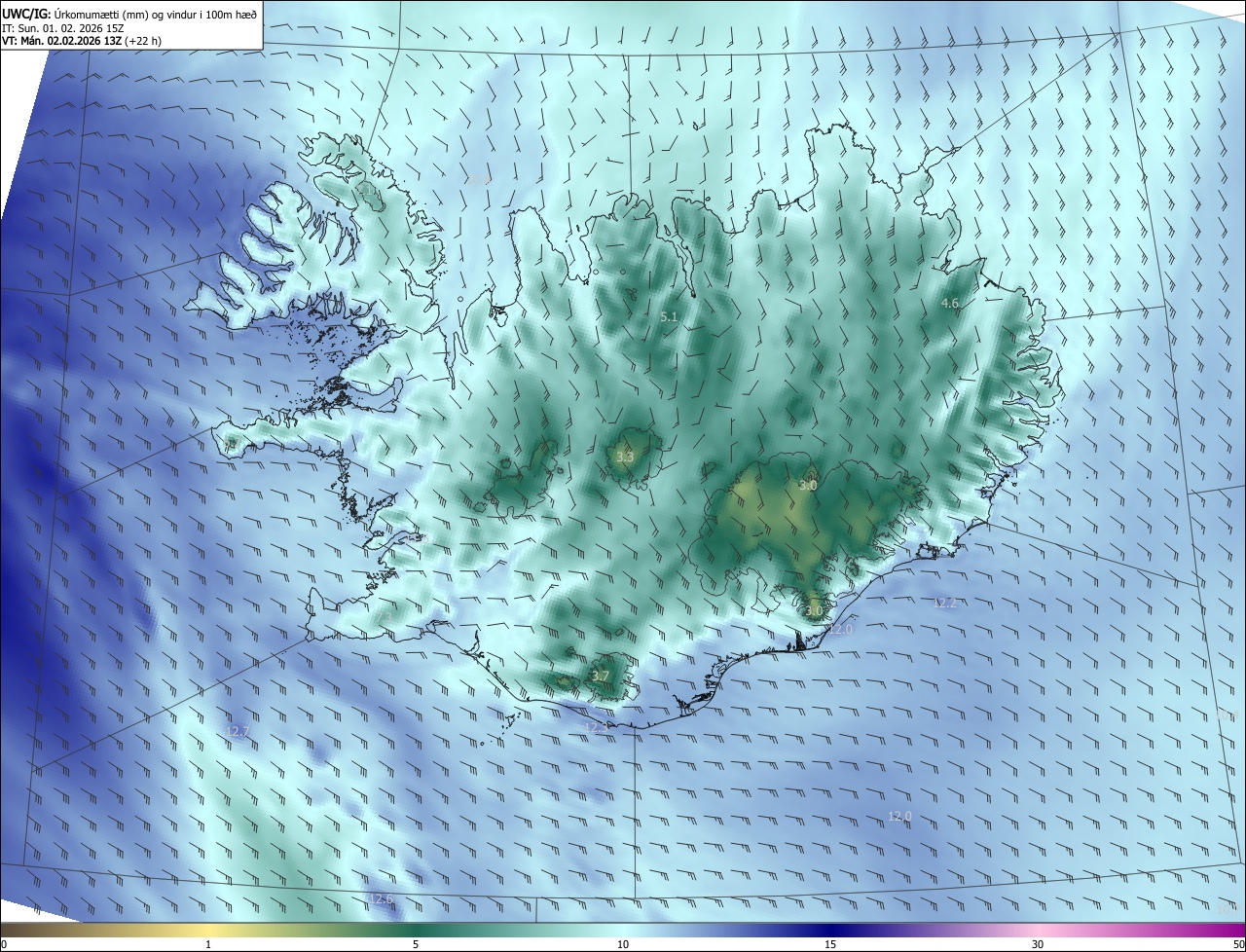
Task: Select the 3.3 value label on Hofsjökull glacier
Action: pyautogui.click(x=625, y=457)
